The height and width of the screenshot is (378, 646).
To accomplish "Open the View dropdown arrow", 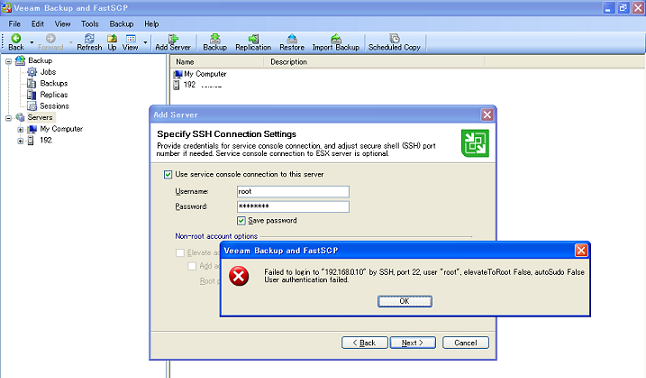I will pos(145,42).
